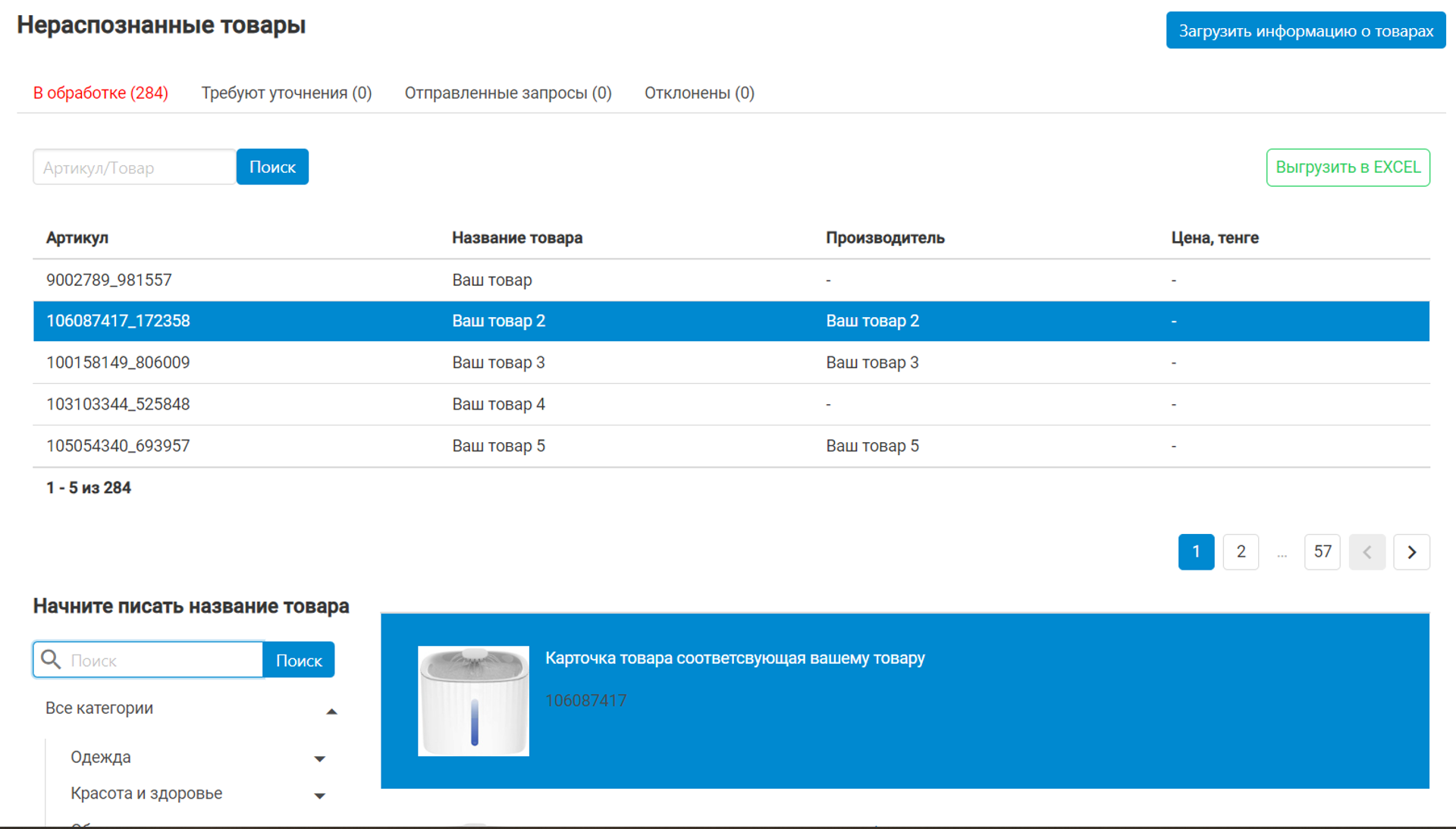Click Загрузить информацию о товарах button

[x=1305, y=30]
